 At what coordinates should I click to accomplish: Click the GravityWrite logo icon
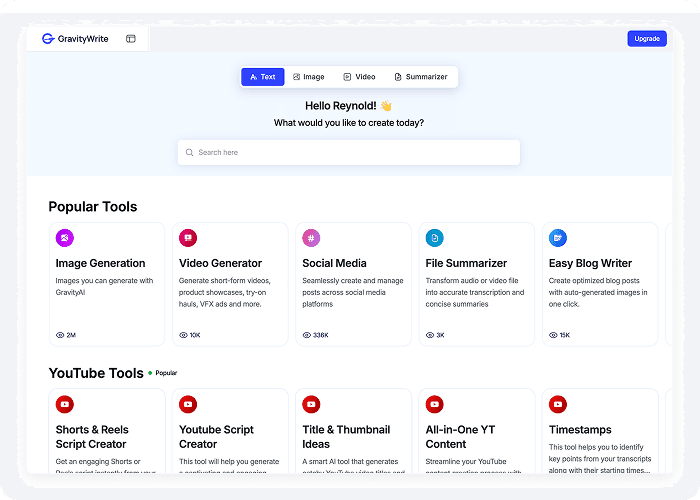(x=48, y=39)
